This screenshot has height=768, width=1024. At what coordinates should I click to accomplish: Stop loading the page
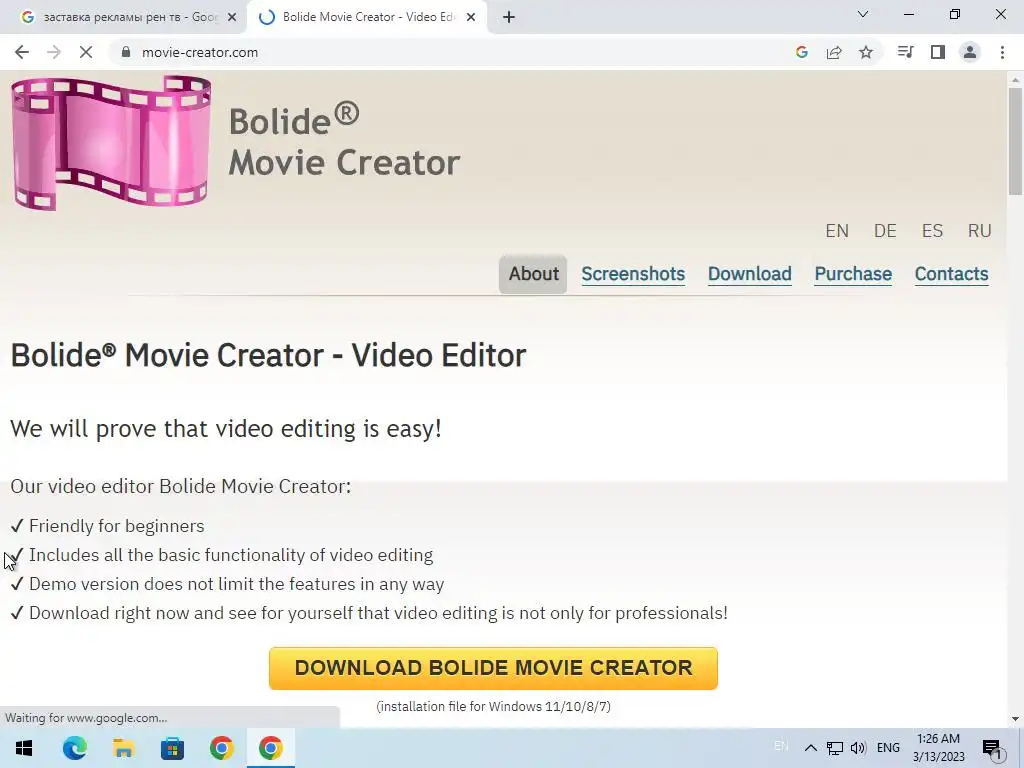[86, 52]
